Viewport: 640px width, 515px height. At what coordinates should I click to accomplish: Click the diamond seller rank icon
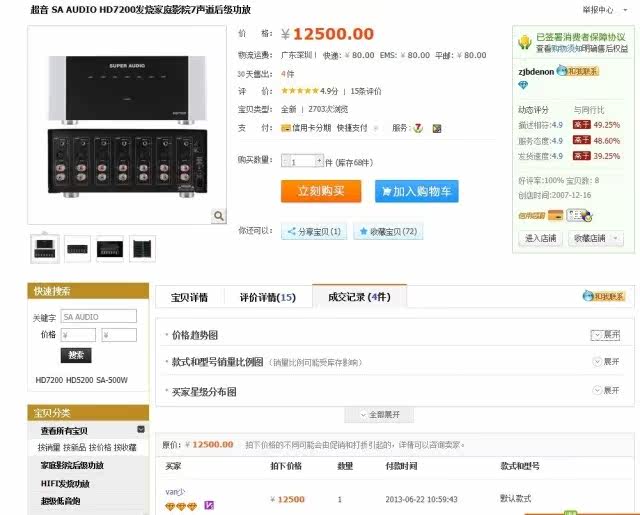point(521,85)
